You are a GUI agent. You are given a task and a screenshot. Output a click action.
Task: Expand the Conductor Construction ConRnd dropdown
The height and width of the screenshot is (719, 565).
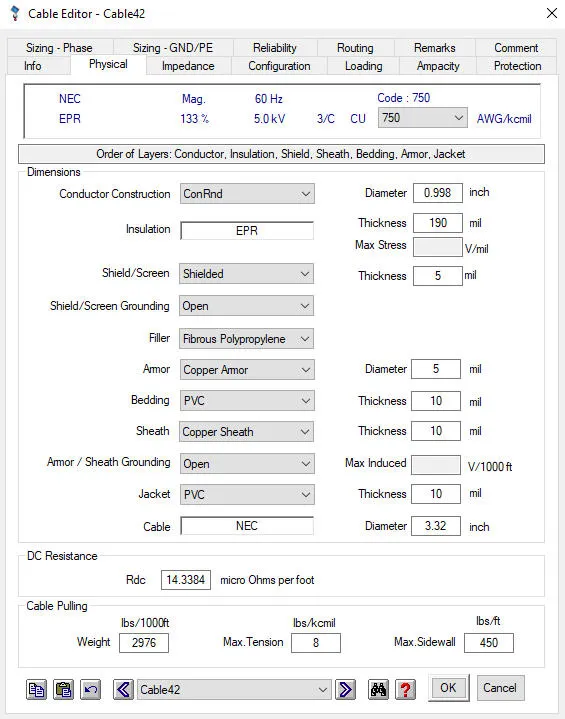tap(247, 194)
